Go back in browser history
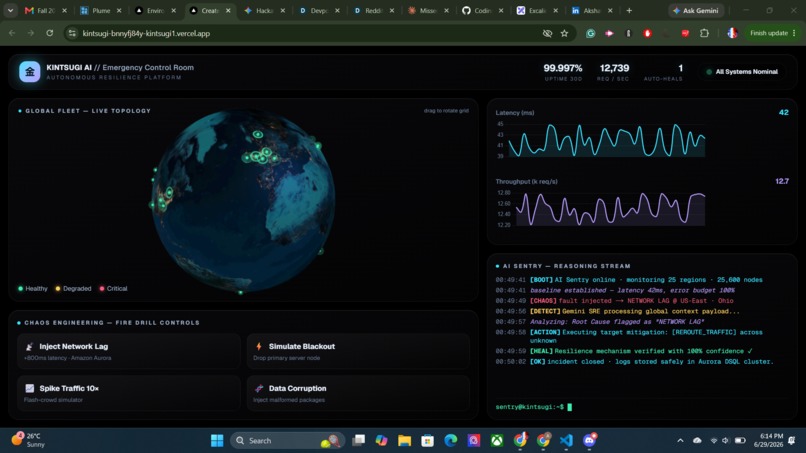 [x=12, y=33]
